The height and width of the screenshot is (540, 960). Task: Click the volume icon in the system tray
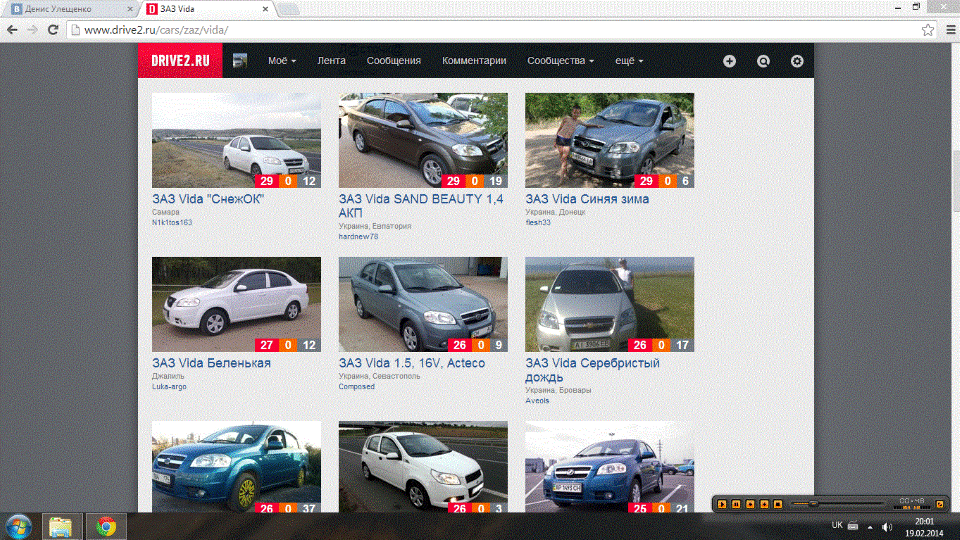pyautogui.click(x=887, y=527)
